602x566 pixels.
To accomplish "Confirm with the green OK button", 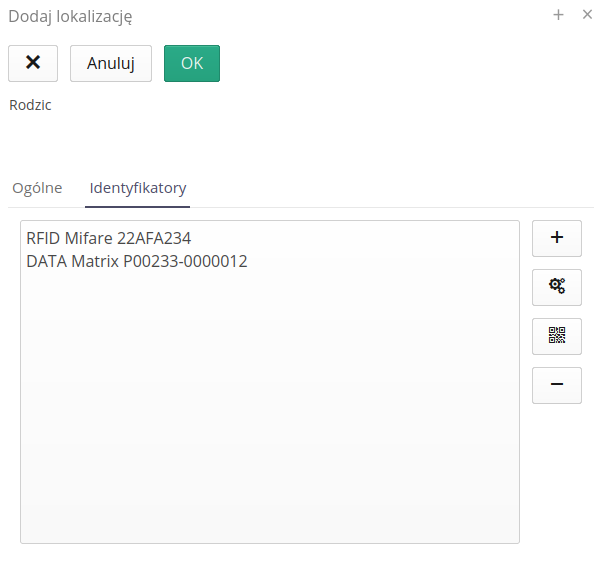I will pos(192,63).
